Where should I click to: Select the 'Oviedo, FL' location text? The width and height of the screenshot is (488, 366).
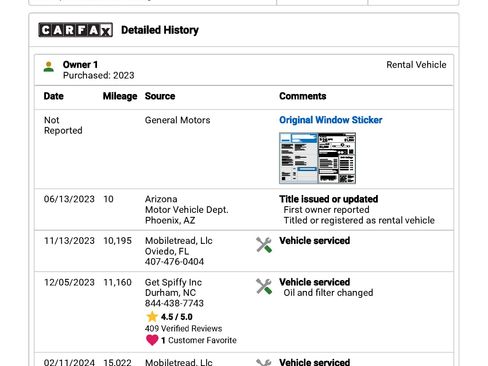(x=167, y=251)
